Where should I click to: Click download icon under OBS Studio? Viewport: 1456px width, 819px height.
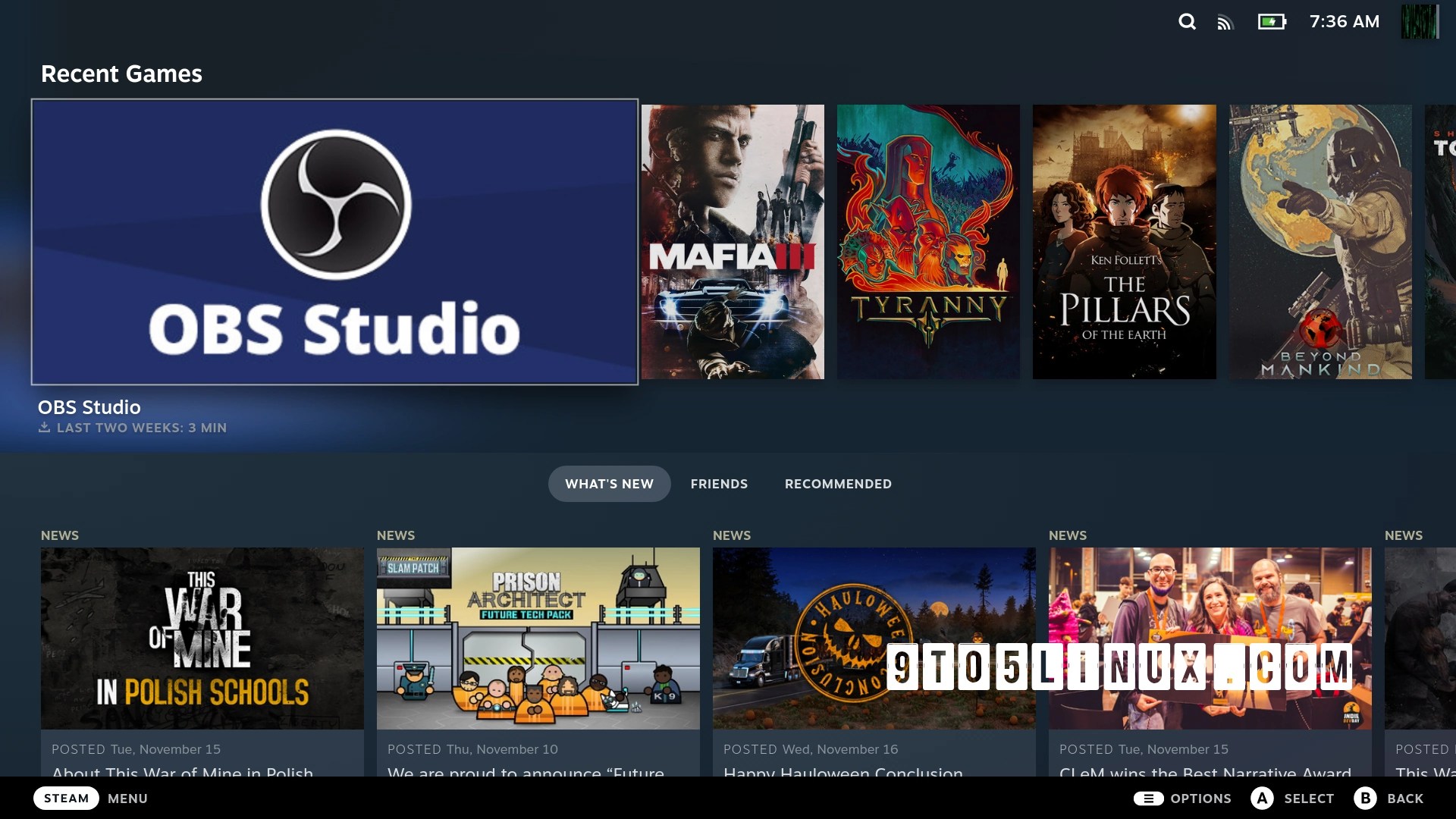tap(45, 428)
